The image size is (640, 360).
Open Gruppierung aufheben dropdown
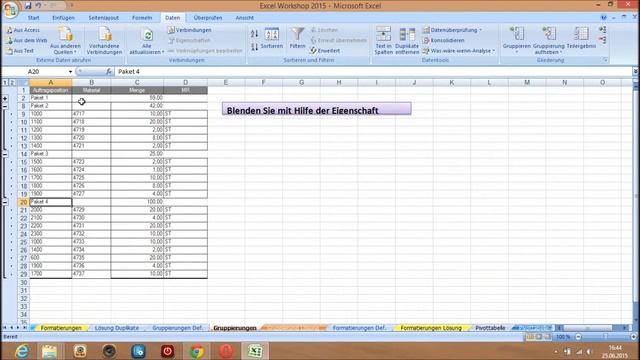point(549,41)
